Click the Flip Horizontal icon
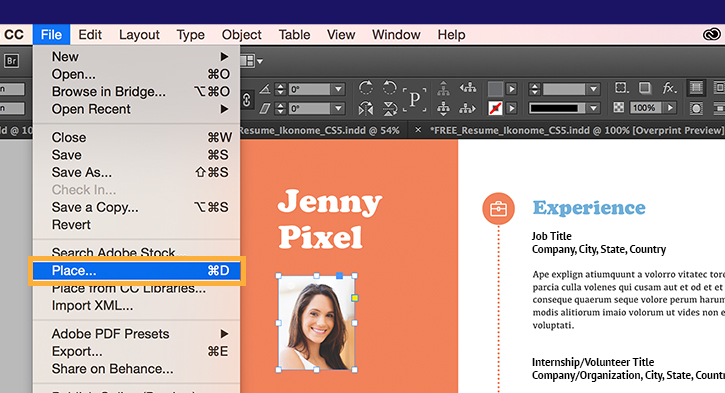The height and width of the screenshot is (393, 725). [x=366, y=109]
